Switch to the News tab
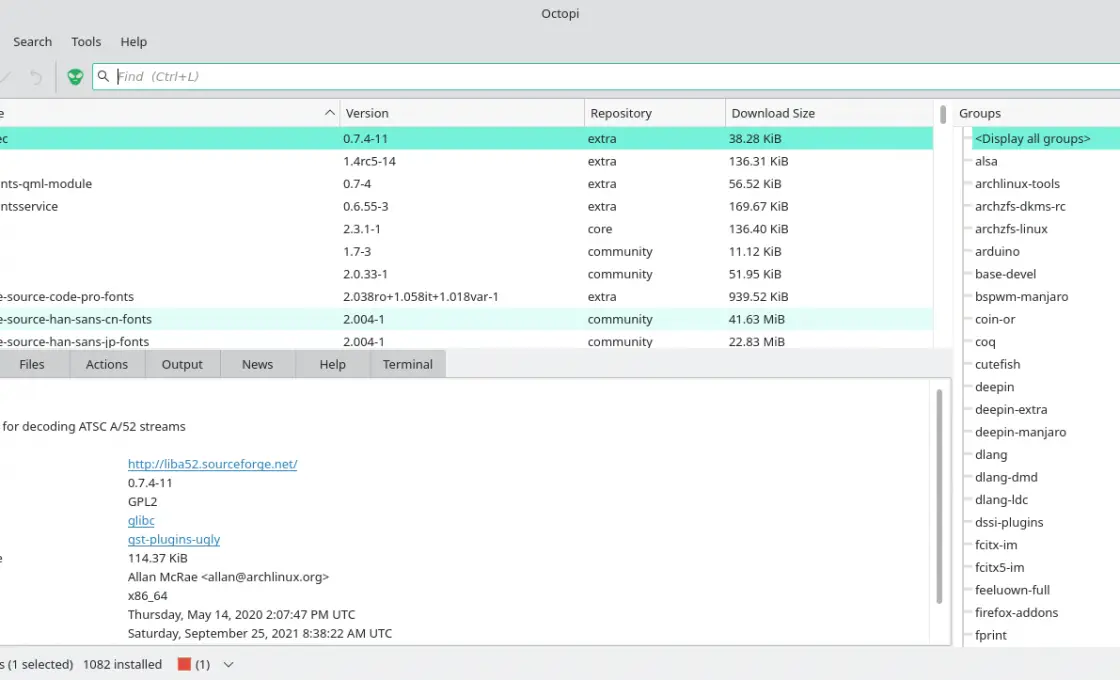 coord(257,364)
